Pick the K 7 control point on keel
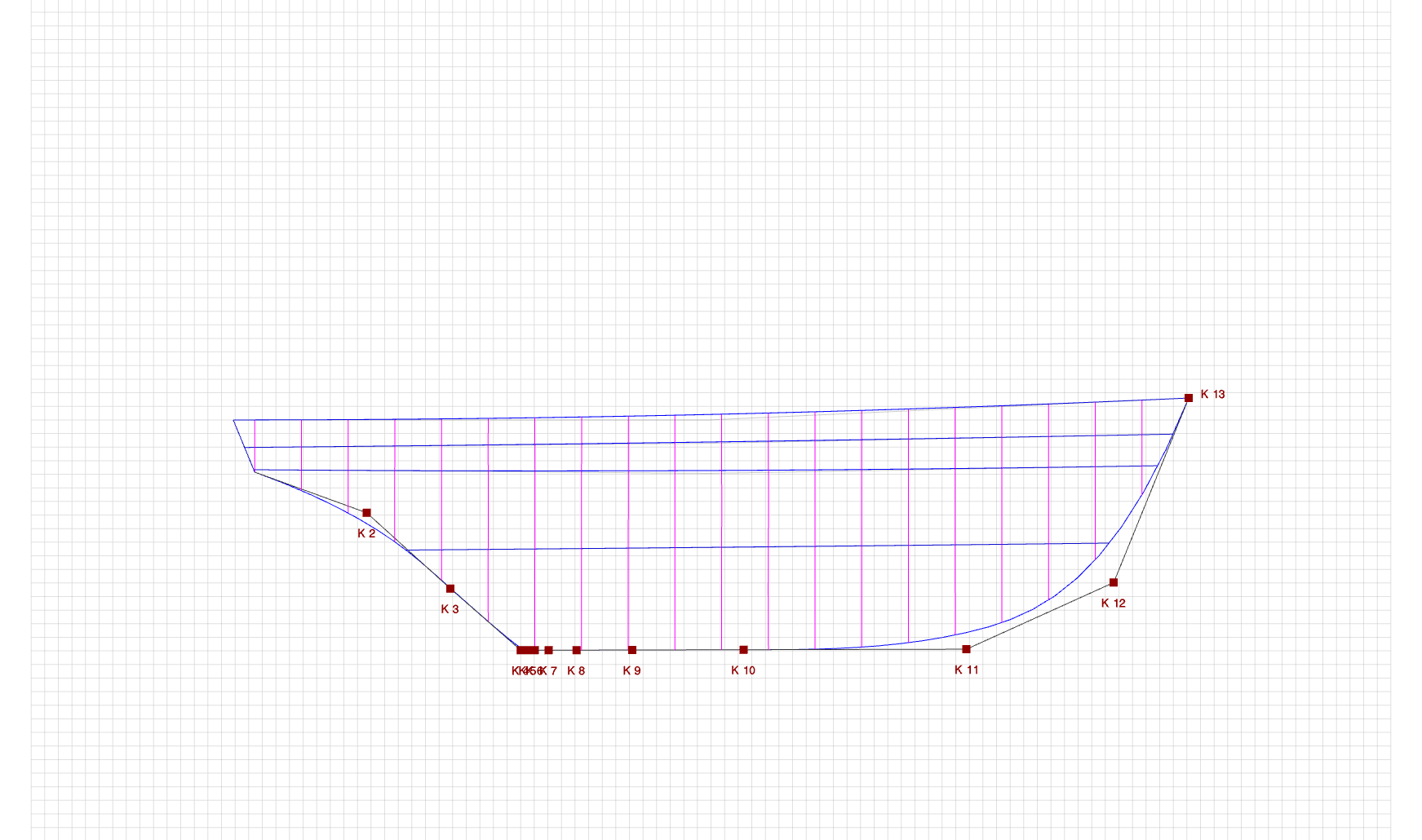Screen dimensions: 1422x840 (549, 650)
